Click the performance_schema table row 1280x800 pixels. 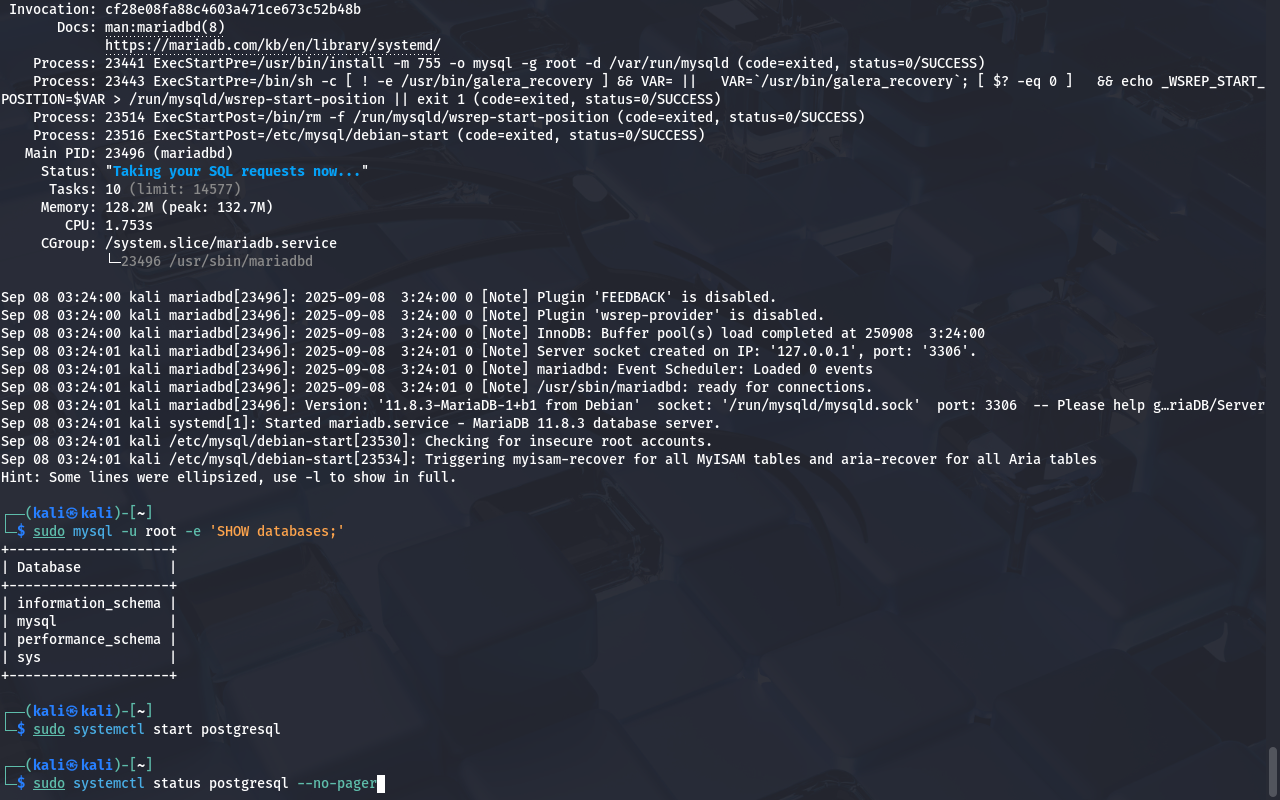(x=89, y=639)
